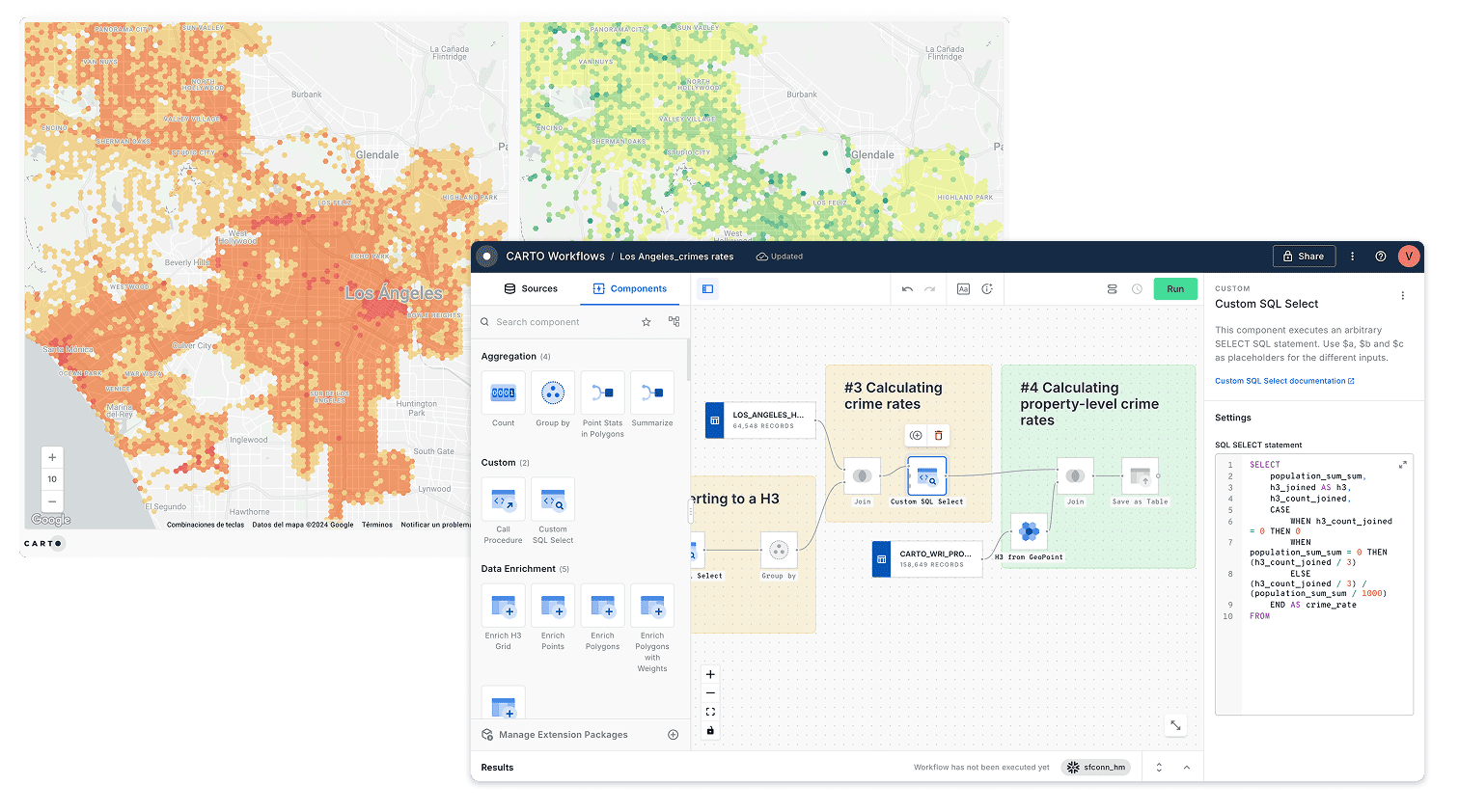Open the Custom SQL Select options menu
1459x812 pixels.
tap(1402, 296)
